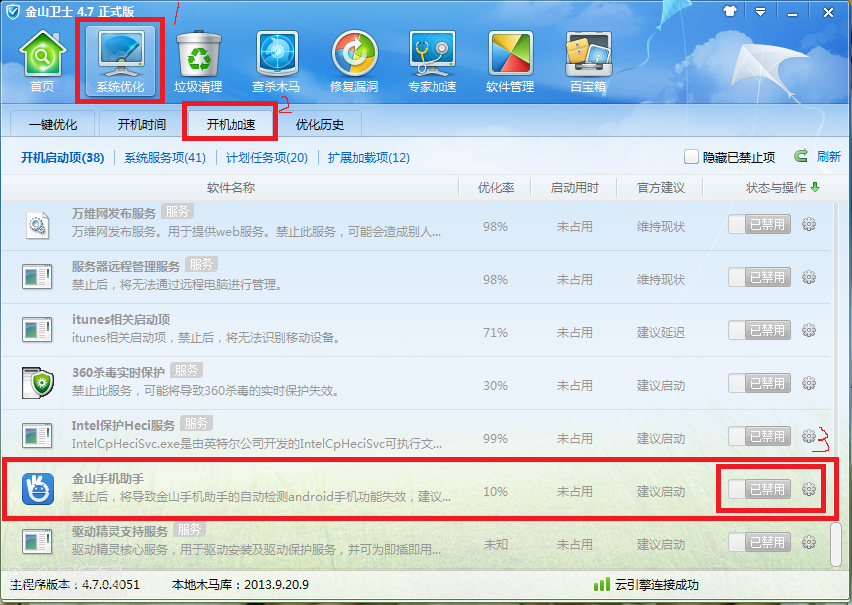Check the 隐藏已禁止项 checkbox

point(691,157)
